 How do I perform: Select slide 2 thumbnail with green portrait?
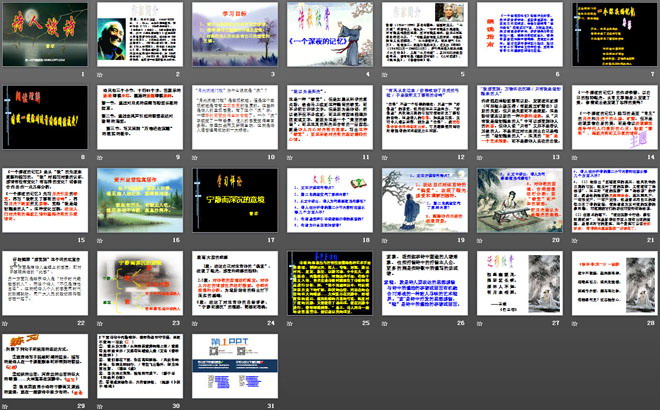(140, 34)
